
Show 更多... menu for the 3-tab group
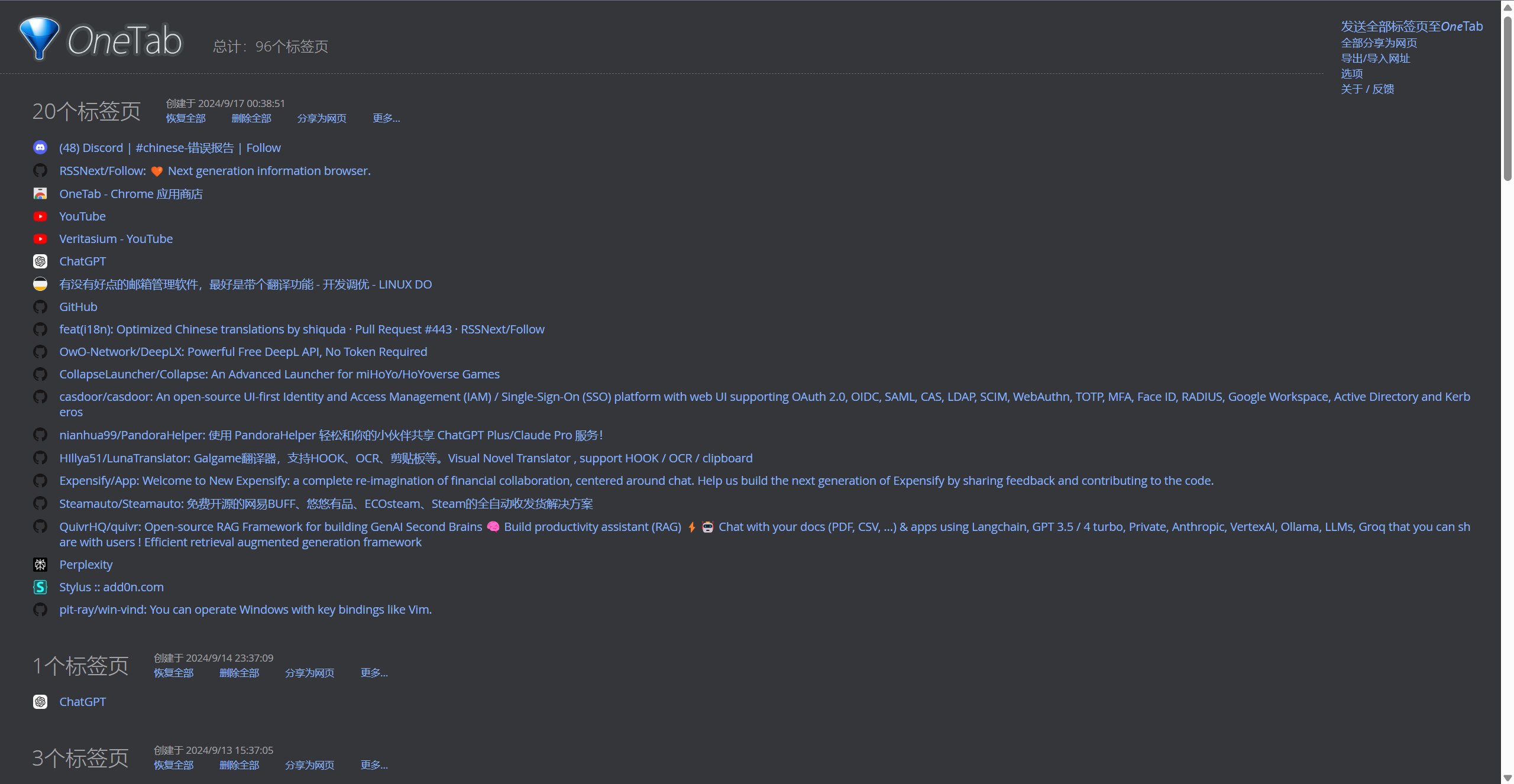(x=374, y=765)
